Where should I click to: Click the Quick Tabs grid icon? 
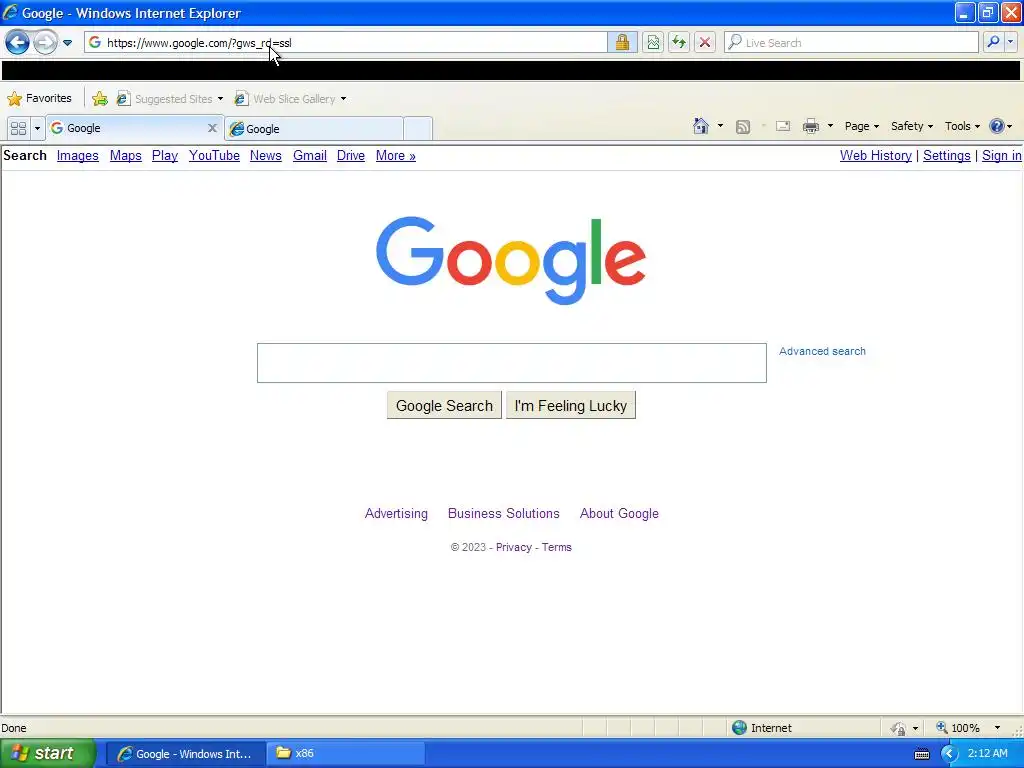[x=18, y=128]
